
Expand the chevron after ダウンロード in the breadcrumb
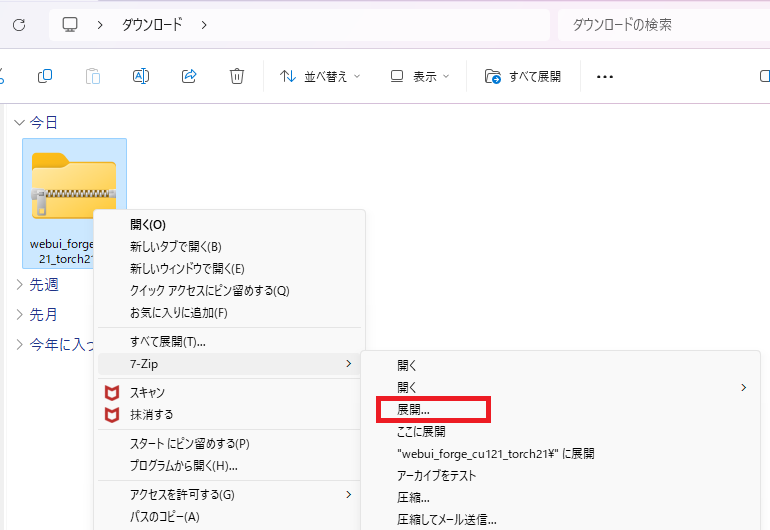204,25
